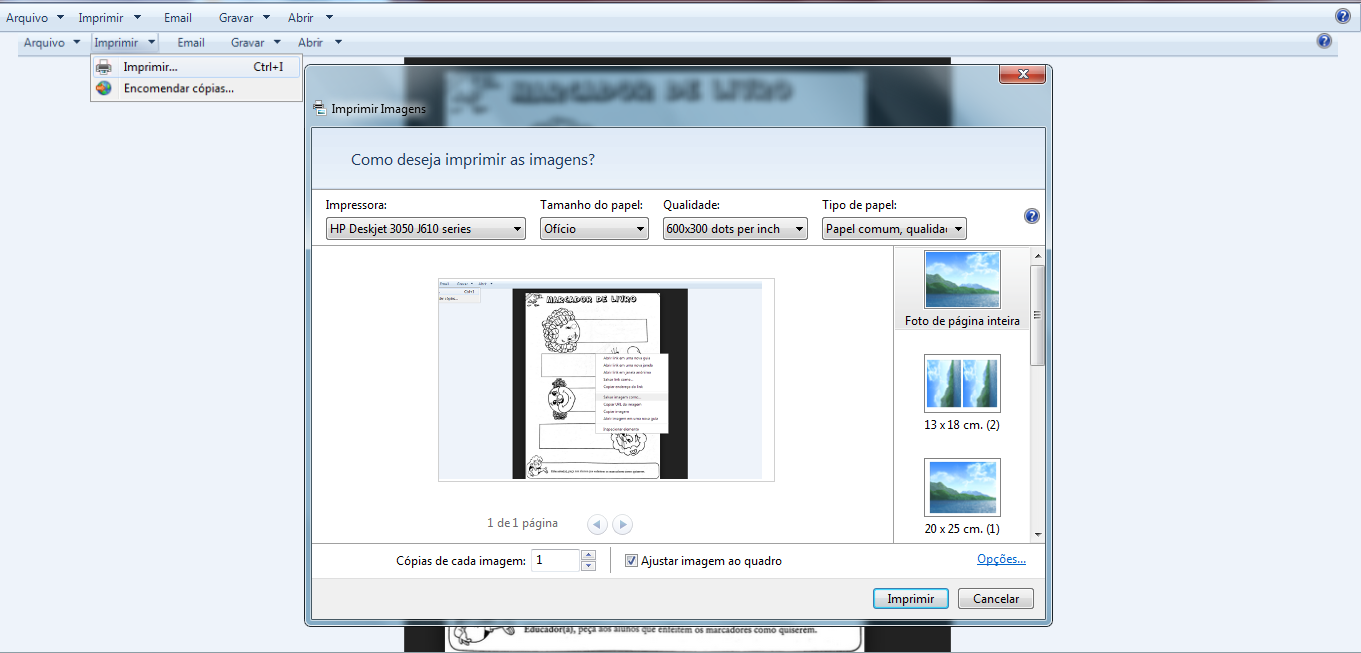Go to previous page arrow in preview
This screenshot has width=1361, height=653.
[x=597, y=524]
